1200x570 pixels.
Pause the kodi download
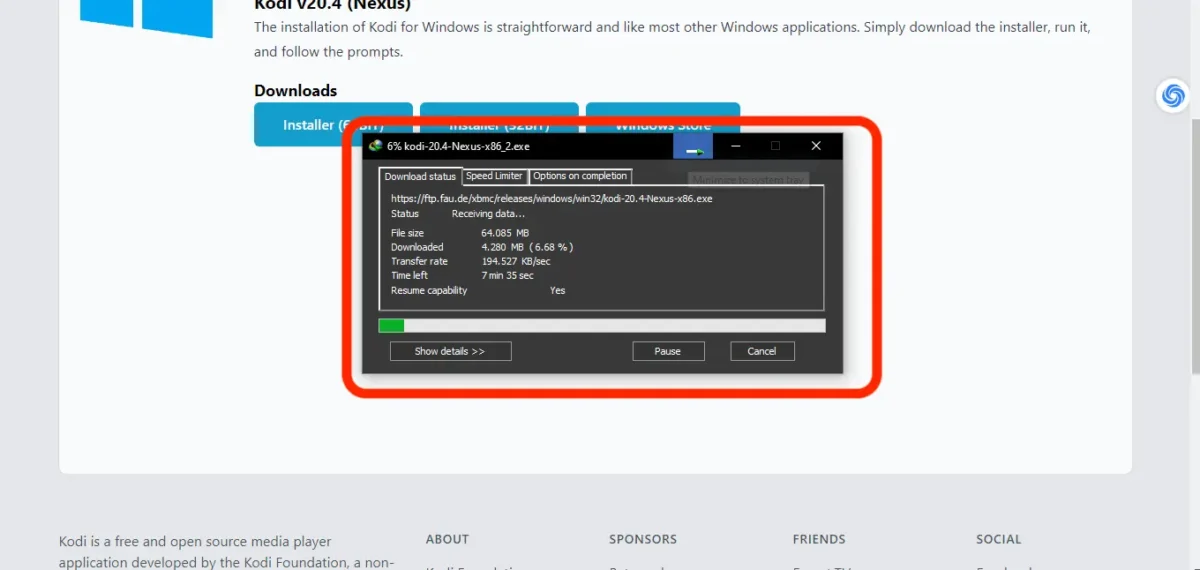(668, 351)
